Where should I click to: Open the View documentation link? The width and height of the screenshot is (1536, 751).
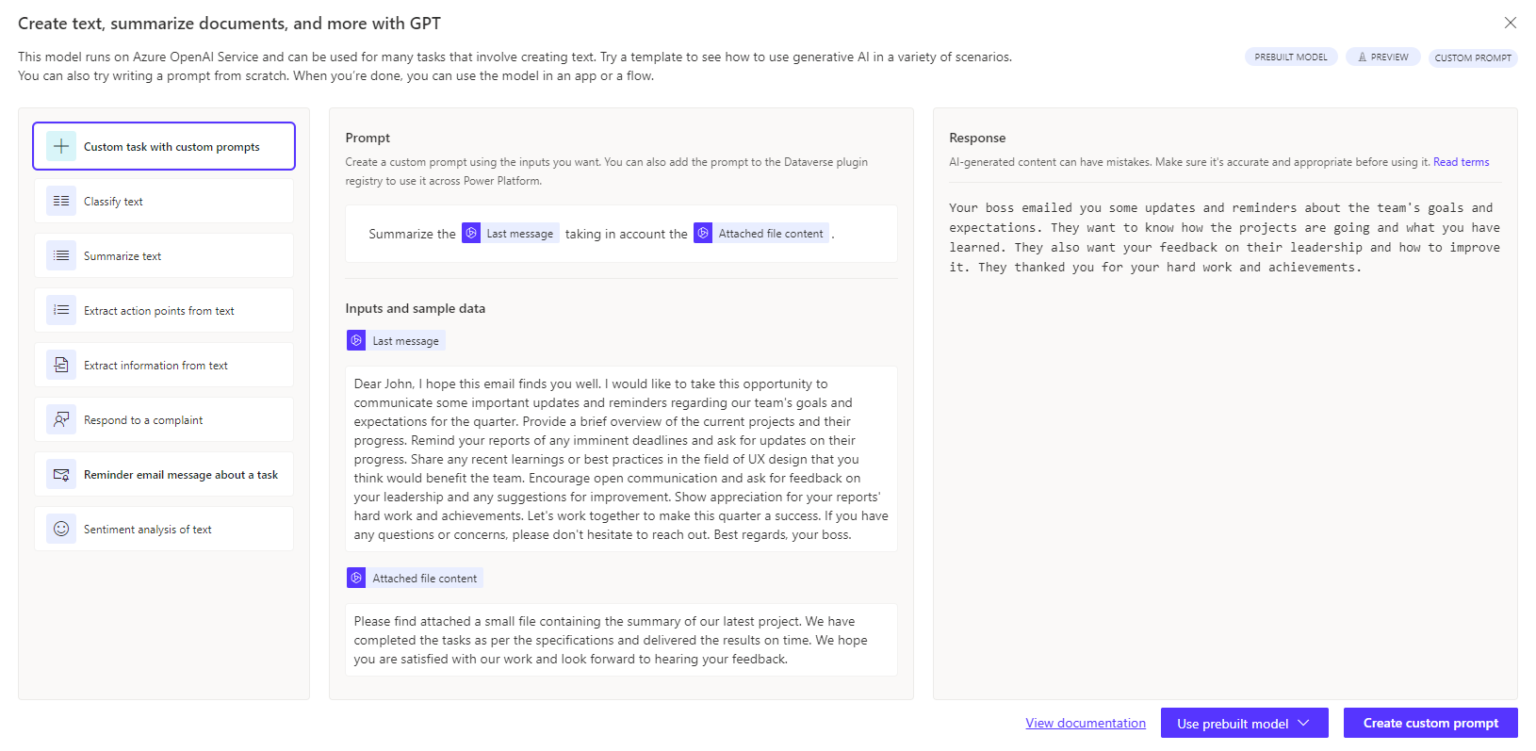(1085, 722)
